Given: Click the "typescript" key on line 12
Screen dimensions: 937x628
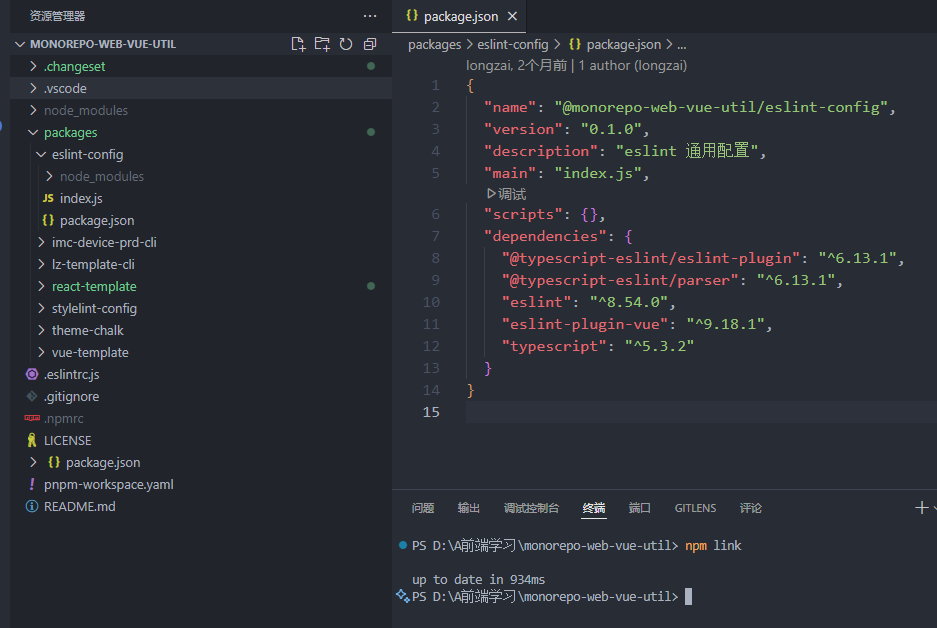Looking at the screenshot, I should coord(554,347).
